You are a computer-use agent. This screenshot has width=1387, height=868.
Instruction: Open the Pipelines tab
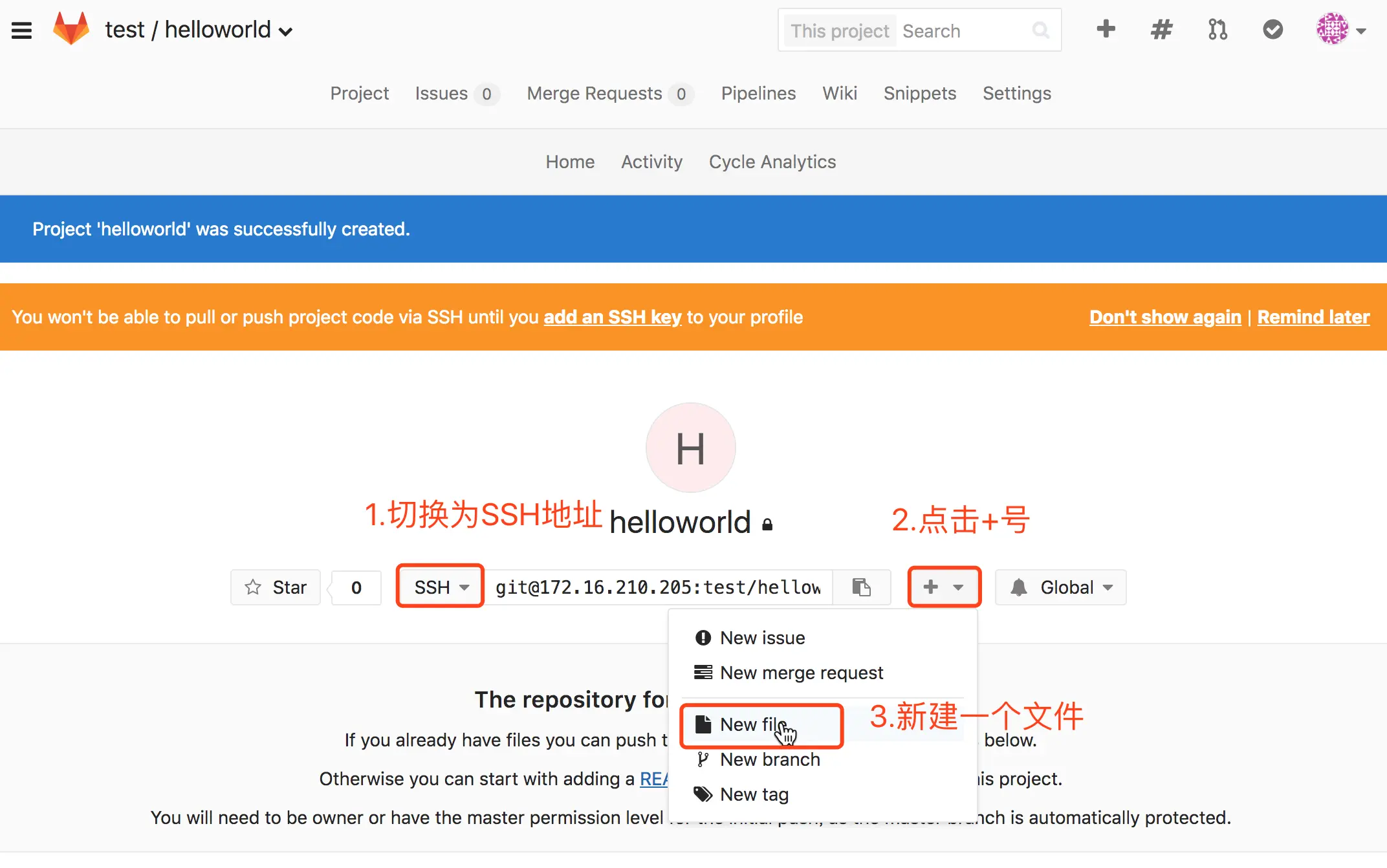pyautogui.click(x=758, y=93)
